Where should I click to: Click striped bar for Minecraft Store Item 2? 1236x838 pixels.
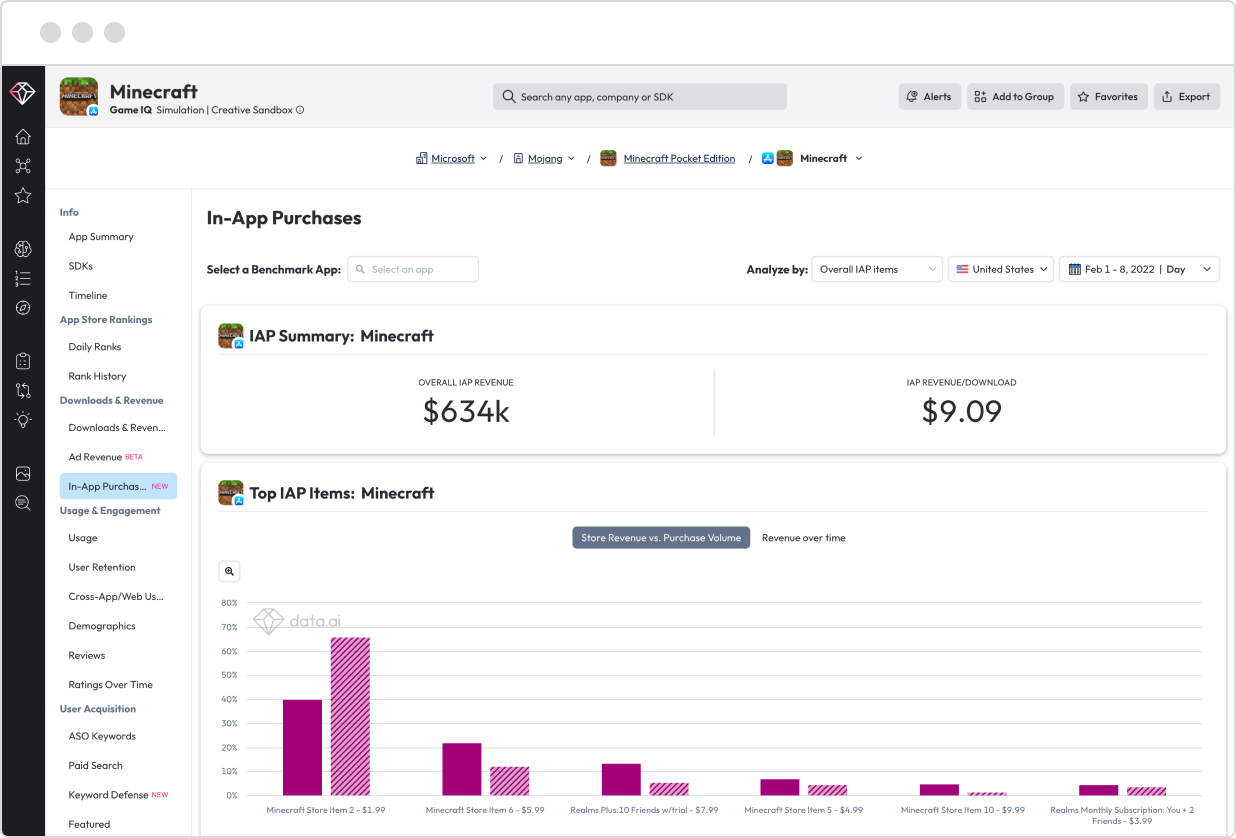(350, 716)
